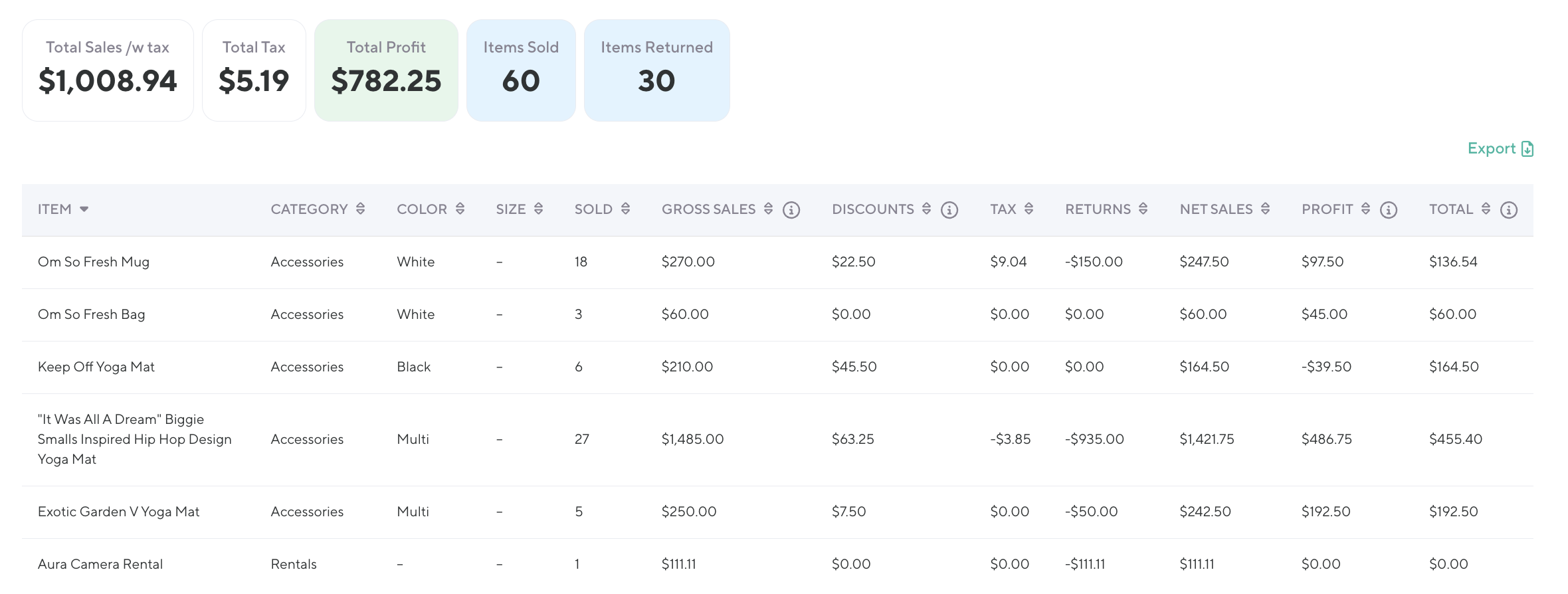Click the Total column info icon

coord(1509,210)
